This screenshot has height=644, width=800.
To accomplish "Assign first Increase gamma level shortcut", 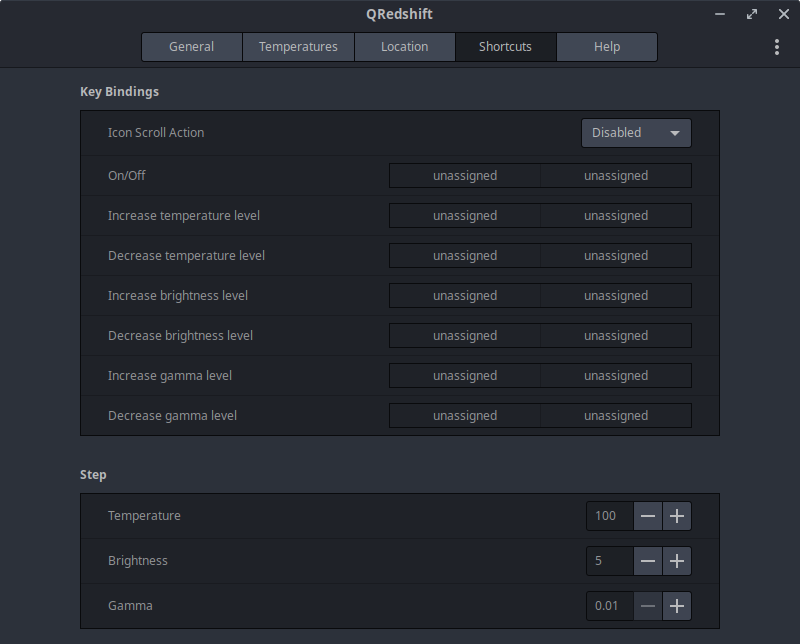I will click(465, 376).
